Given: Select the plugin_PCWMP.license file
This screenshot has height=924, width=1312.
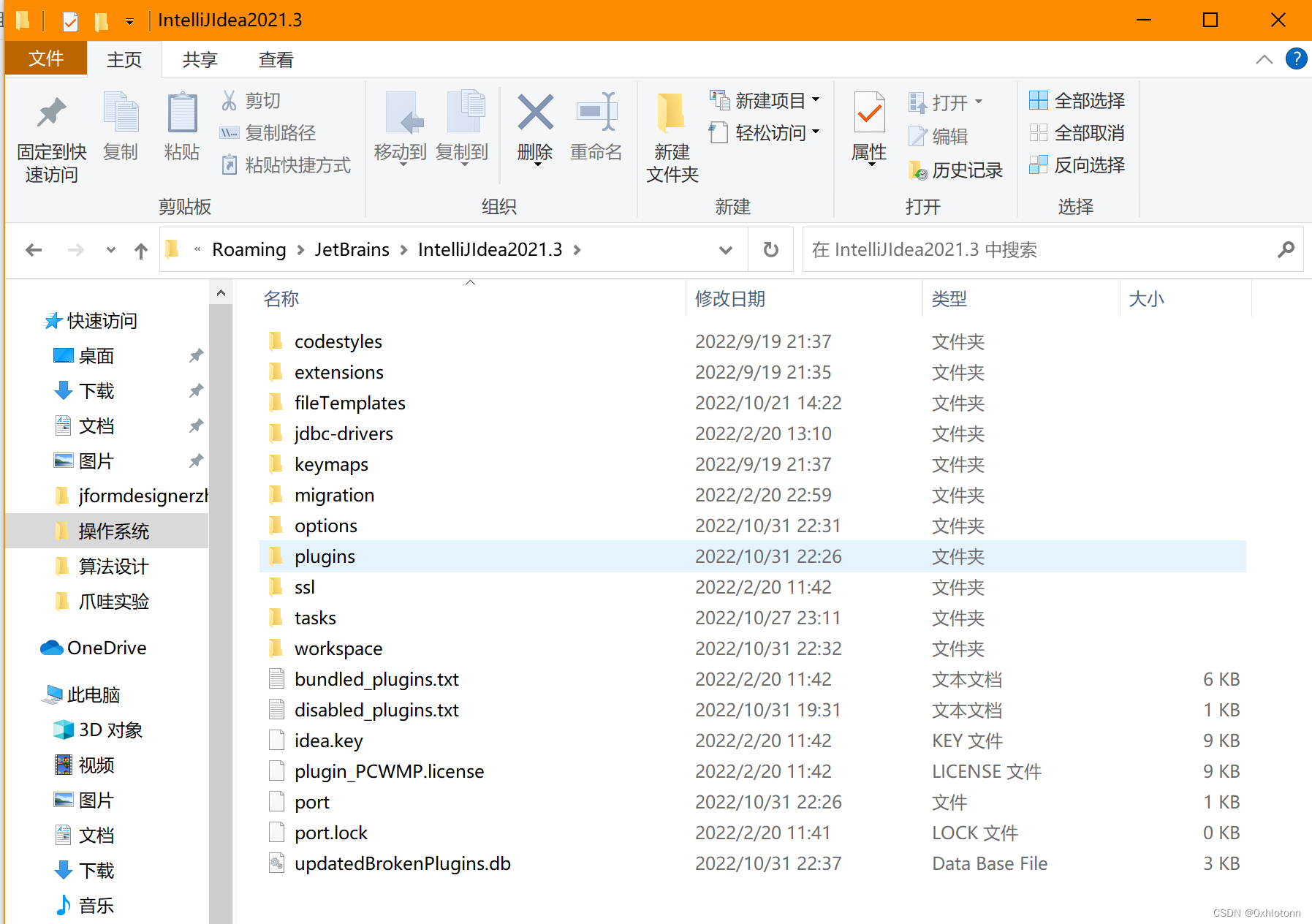Looking at the screenshot, I should [x=753, y=771].
